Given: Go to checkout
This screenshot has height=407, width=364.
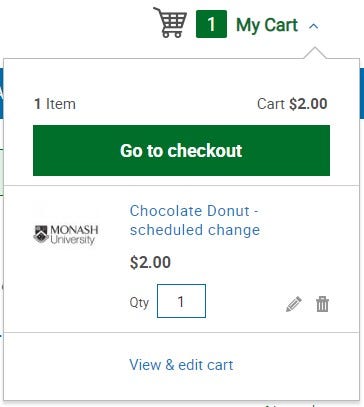Looking at the screenshot, I should (181, 150).
